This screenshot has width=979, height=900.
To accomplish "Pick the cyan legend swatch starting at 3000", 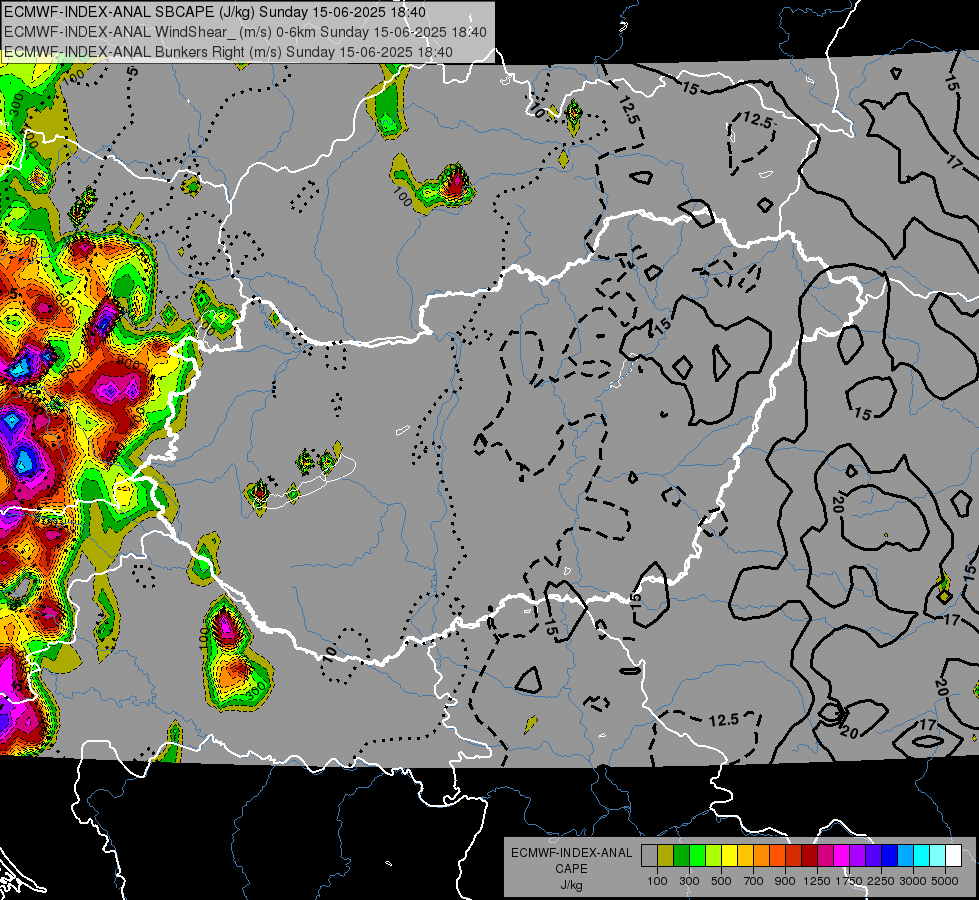I will click(x=922, y=855).
